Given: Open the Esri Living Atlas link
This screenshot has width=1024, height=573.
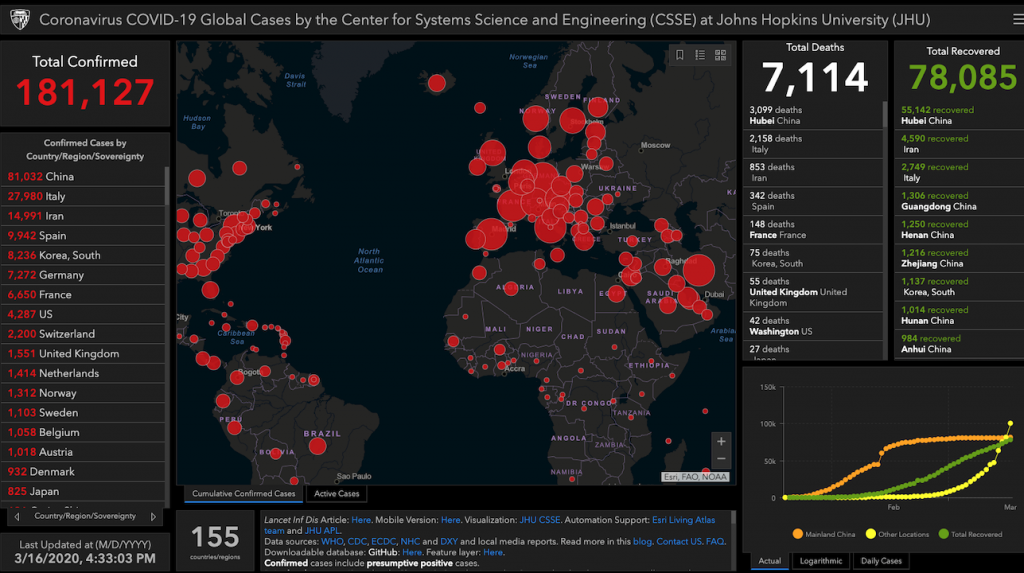Looking at the screenshot, I should (x=683, y=520).
